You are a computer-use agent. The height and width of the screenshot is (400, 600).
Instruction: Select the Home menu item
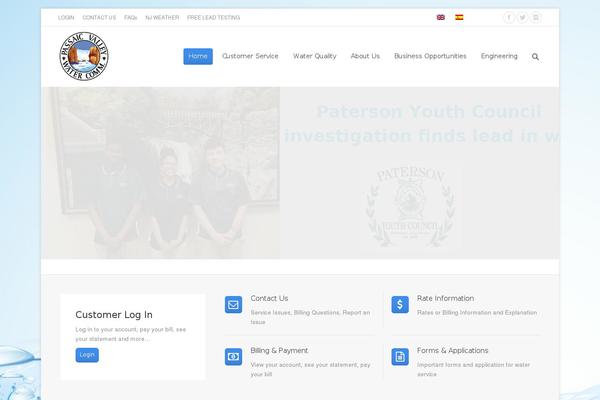click(x=198, y=56)
